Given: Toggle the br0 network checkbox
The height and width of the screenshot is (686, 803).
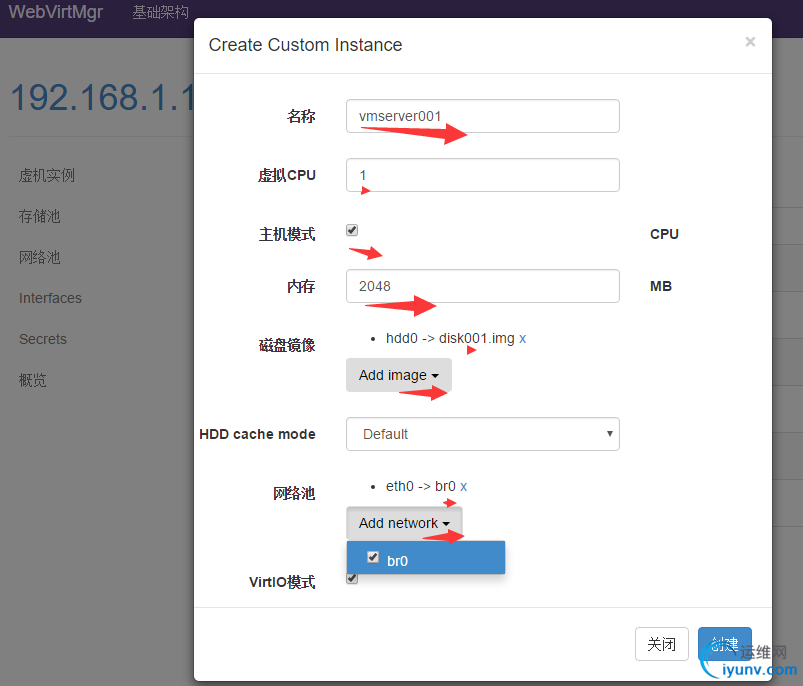Looking at the screenshot, I should (373, 558).
